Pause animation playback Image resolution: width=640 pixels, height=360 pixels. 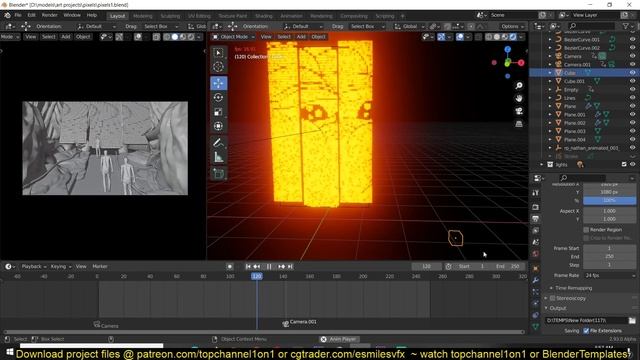pyautogui.click(x=269, y=267)
